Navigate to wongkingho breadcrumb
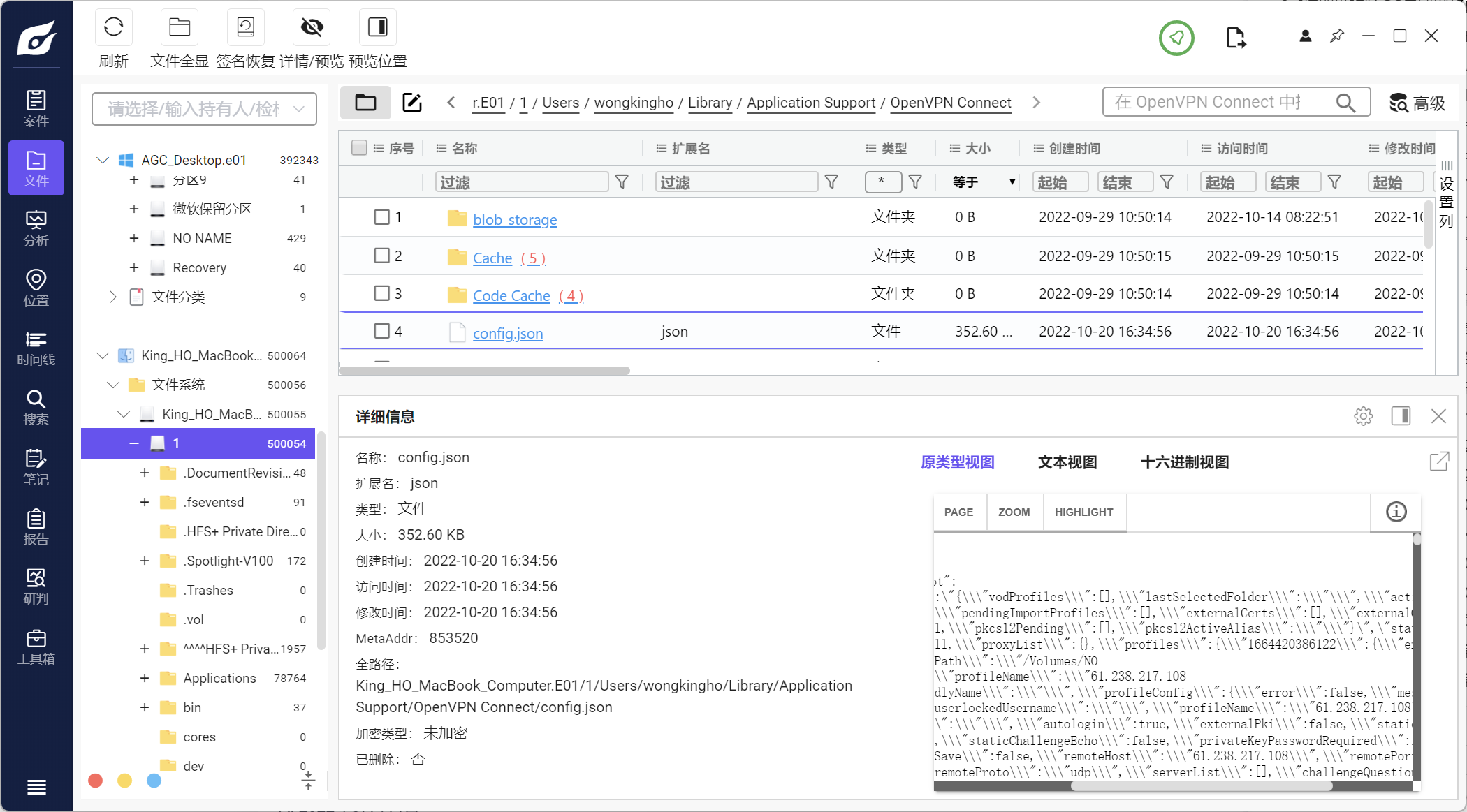The image size is (1467, 812). click(x=634, y=103)
